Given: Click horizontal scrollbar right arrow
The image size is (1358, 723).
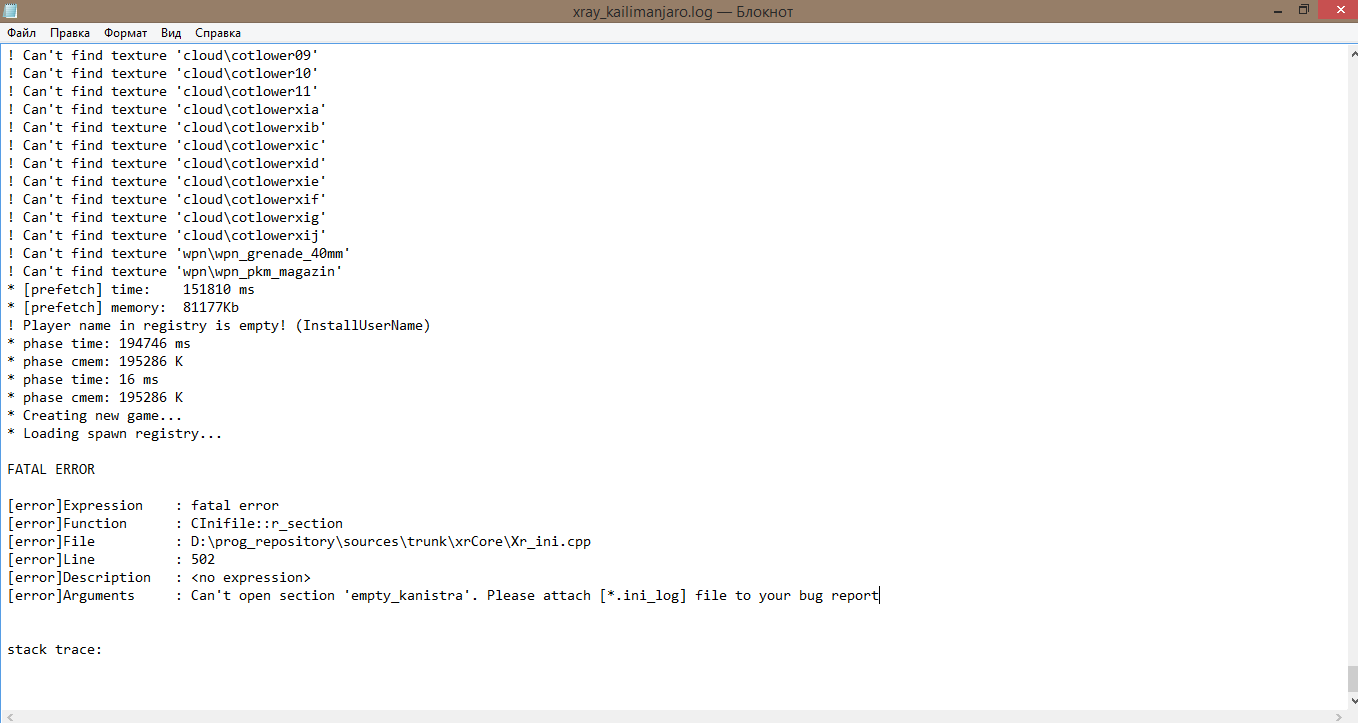Looking at the screenshot, I should [x=1336, y=716].
